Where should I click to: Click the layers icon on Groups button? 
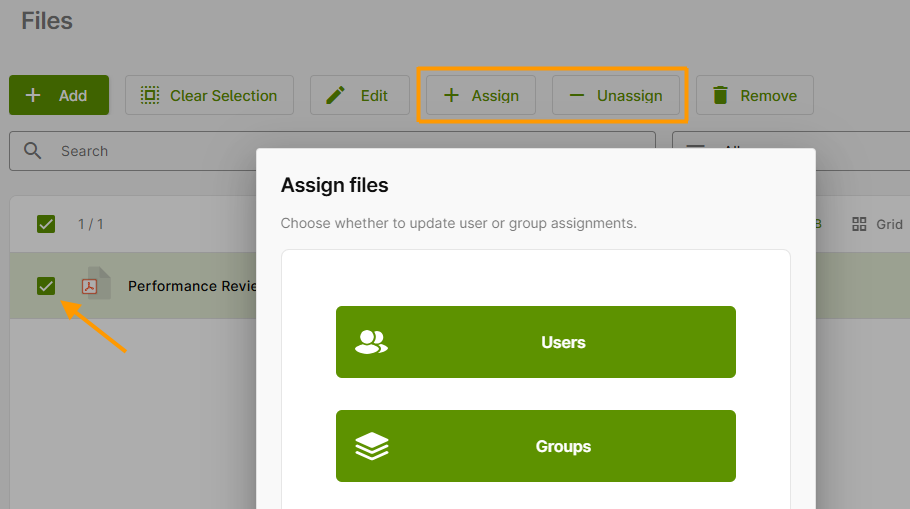click(371, 446)
